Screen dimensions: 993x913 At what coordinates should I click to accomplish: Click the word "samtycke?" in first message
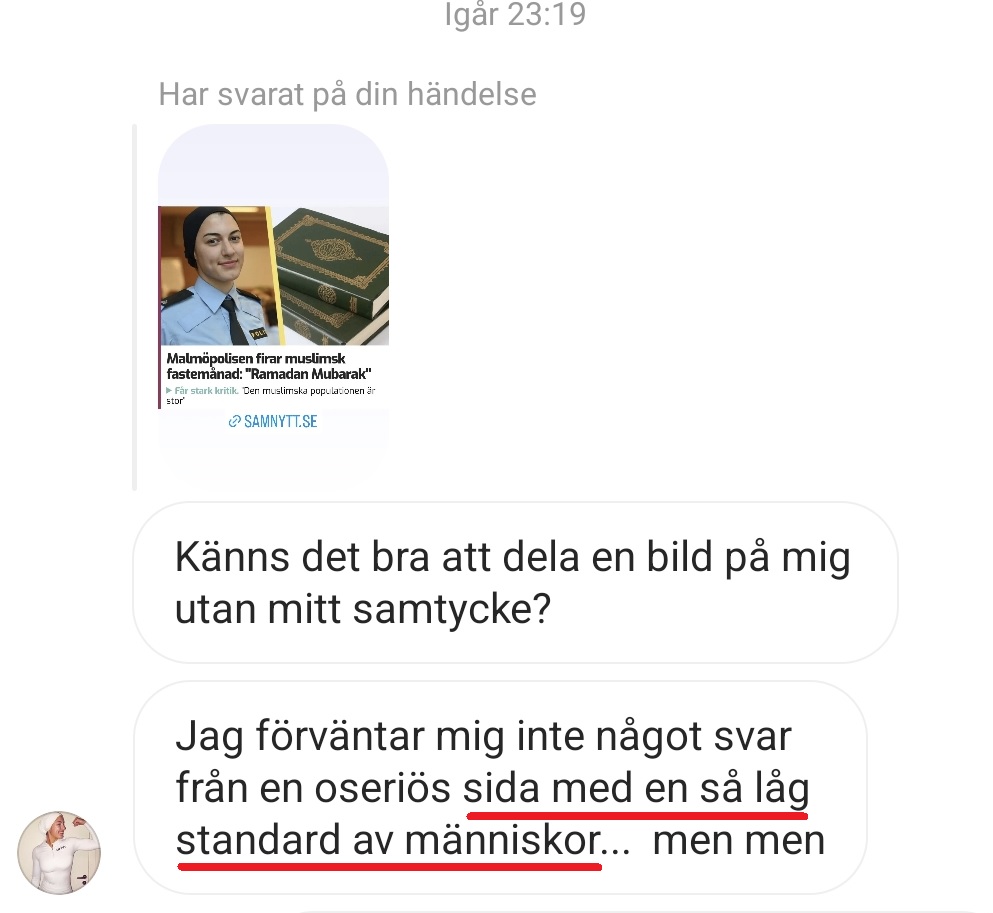(452, 609)
